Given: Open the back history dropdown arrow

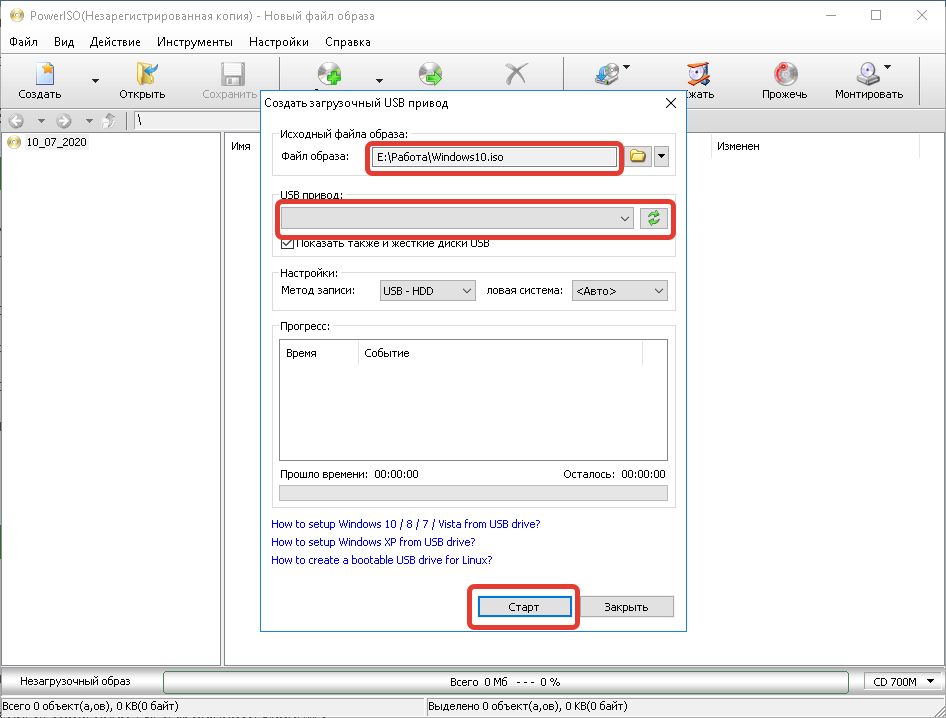Looking at the screenshot, I should (x=41, y=121).
